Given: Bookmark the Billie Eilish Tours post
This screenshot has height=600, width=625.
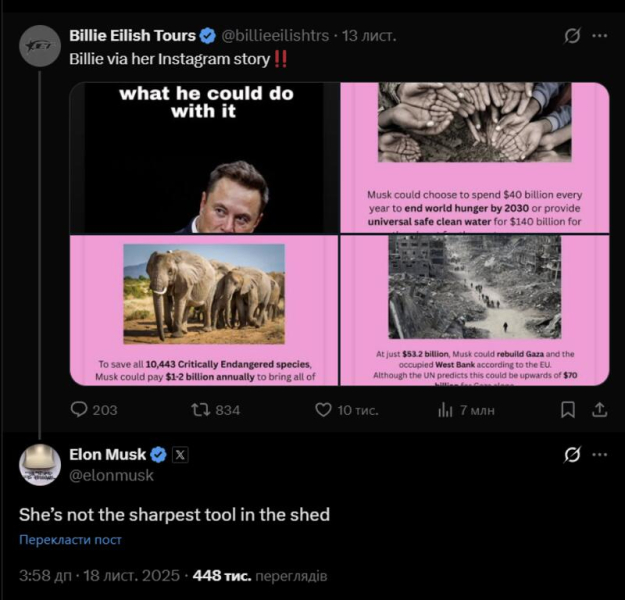Looking at the screenshot, I should [567, 409].
